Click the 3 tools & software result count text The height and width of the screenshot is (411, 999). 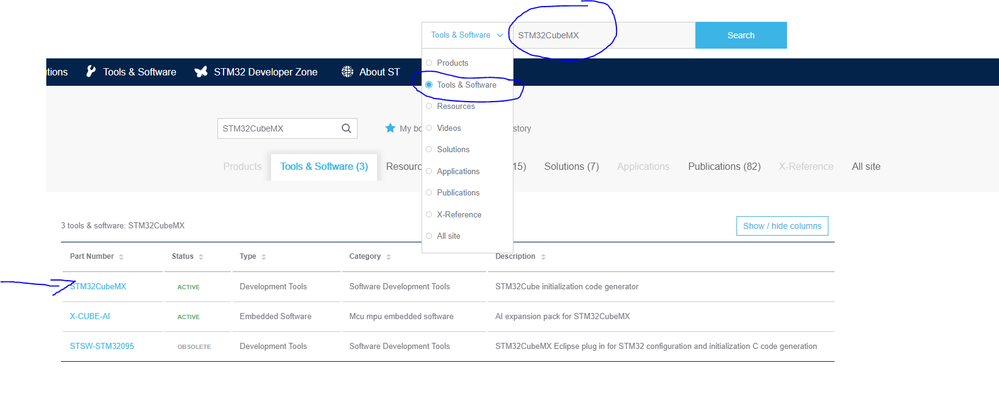[123, 226]
